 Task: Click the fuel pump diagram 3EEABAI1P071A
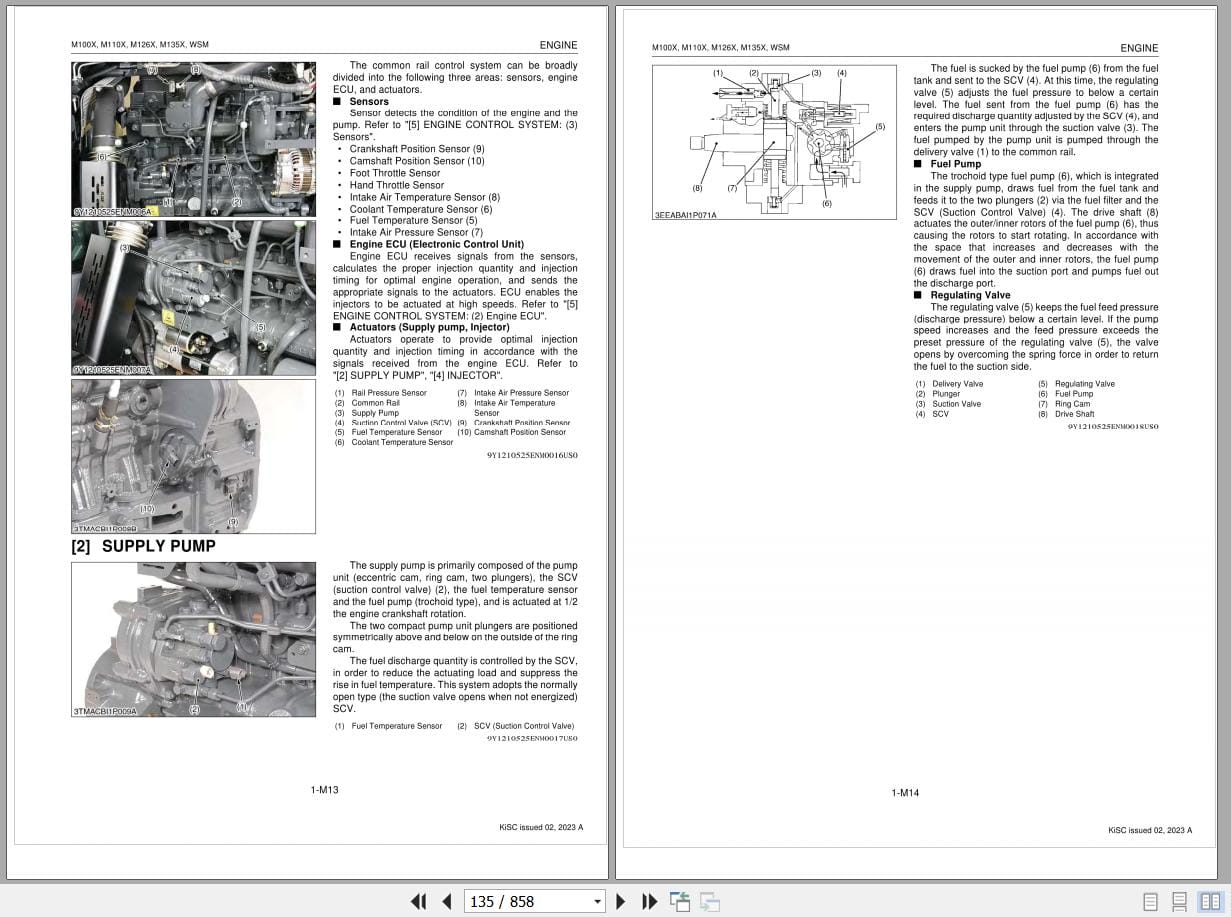tap(774, 140)
